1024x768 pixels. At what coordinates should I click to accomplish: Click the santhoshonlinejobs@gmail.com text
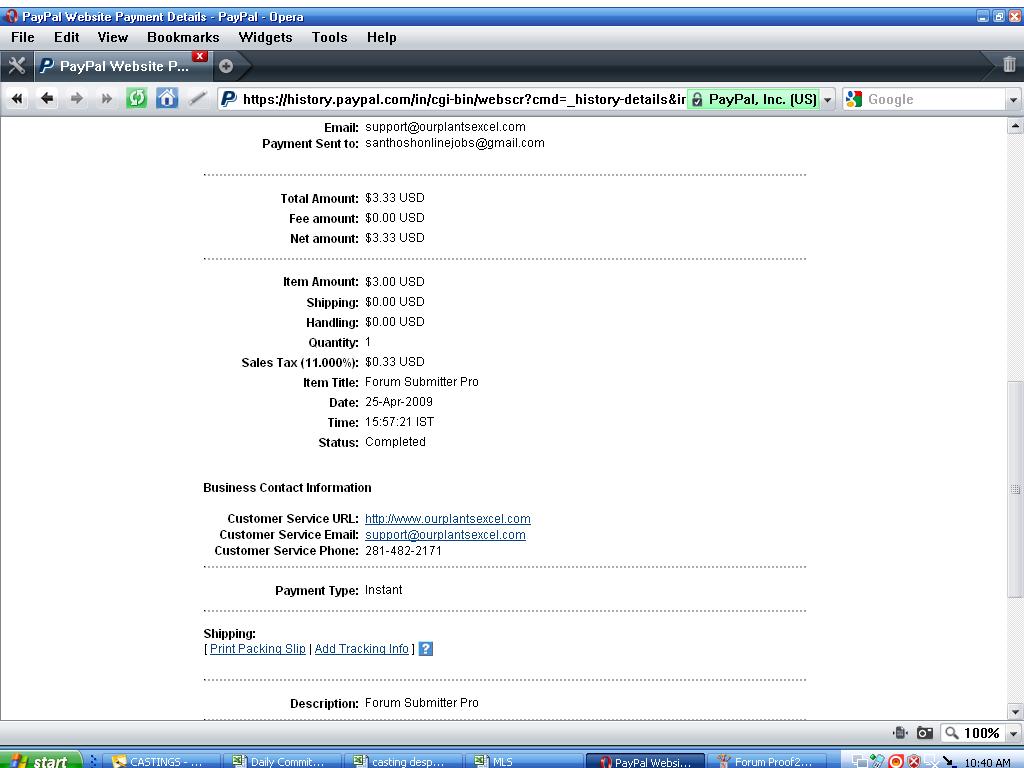pyautogui.click(x=455, y=143)
